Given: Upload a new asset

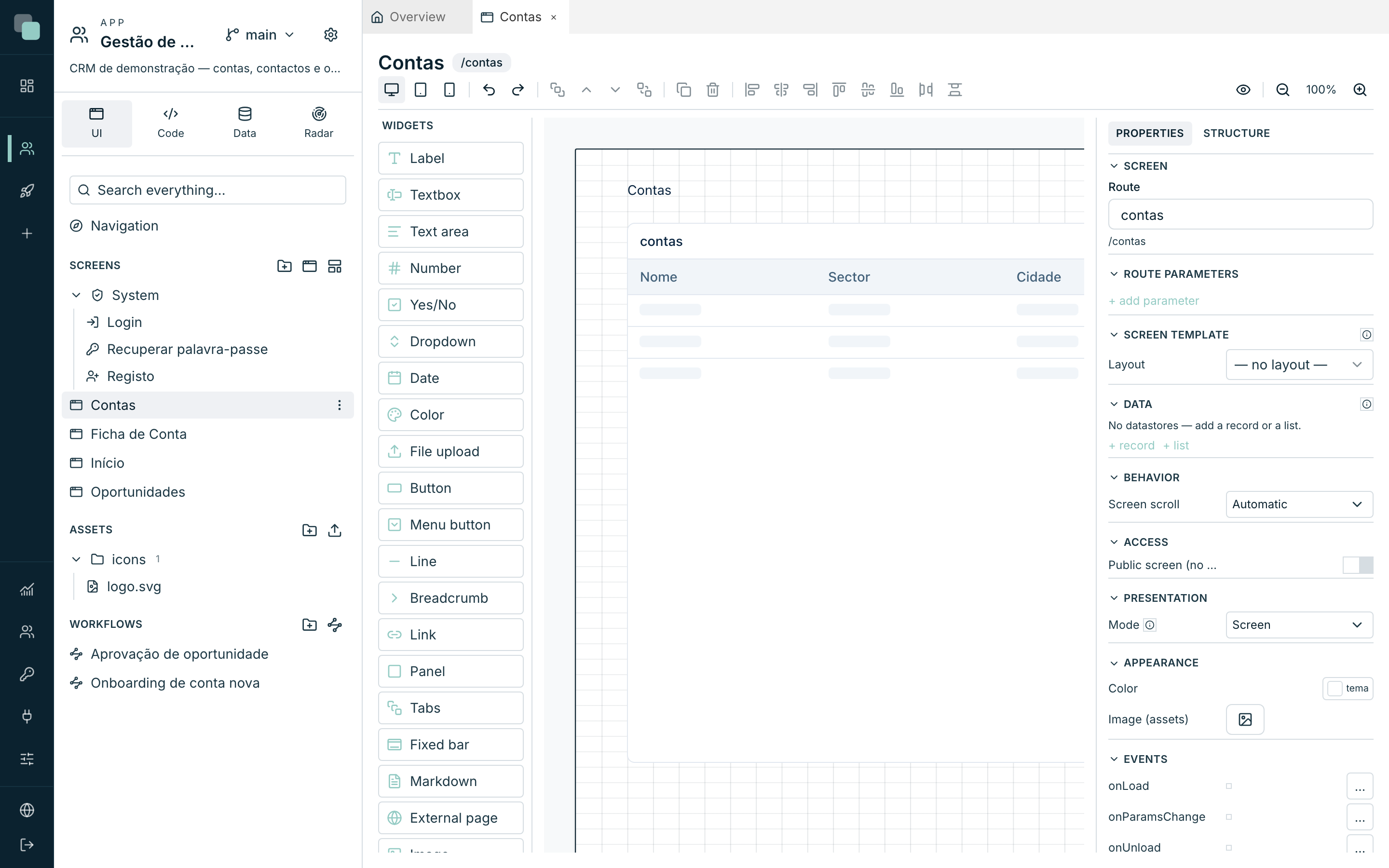Looking at the screenshot, I should pyautogui.click(x=335, y=530).
